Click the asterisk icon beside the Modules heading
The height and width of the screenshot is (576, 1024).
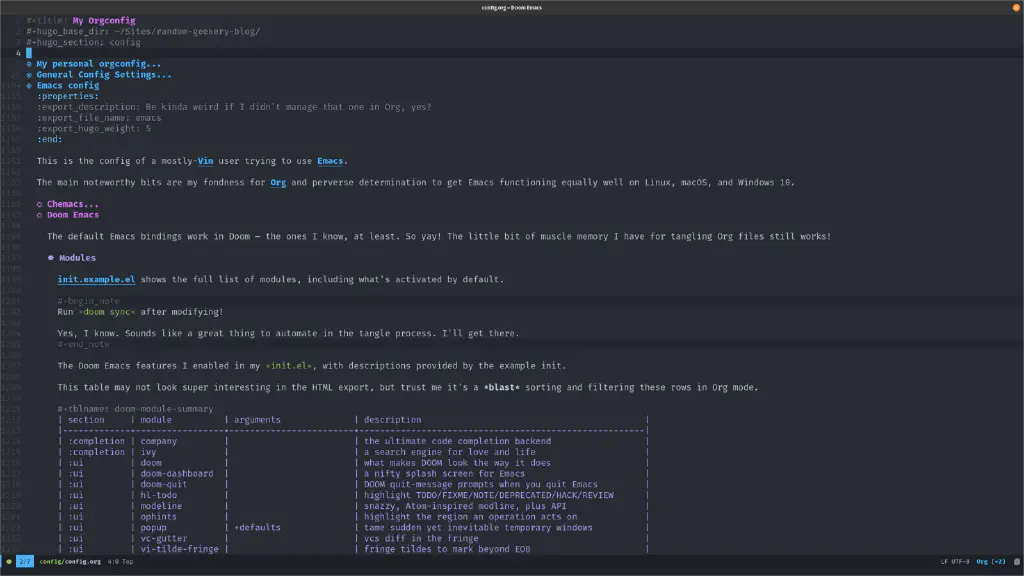[49, 257]
